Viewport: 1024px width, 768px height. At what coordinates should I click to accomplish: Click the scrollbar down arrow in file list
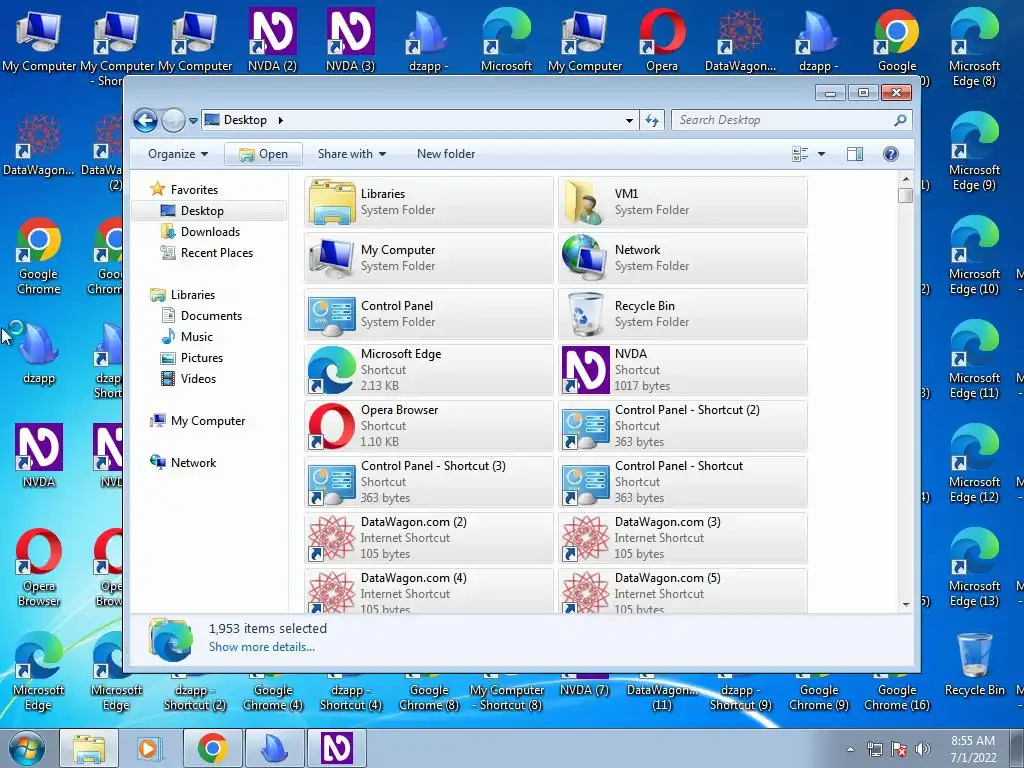[905, 605]
